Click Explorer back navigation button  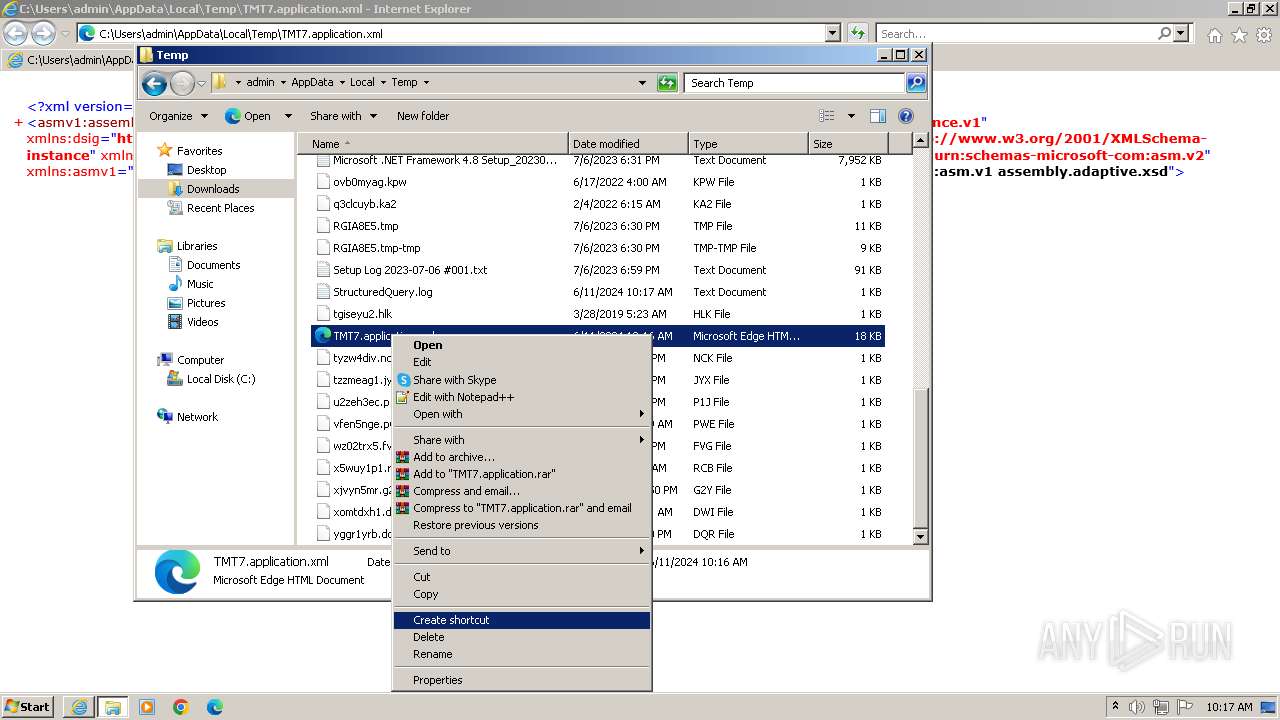(x=154, y=83)
